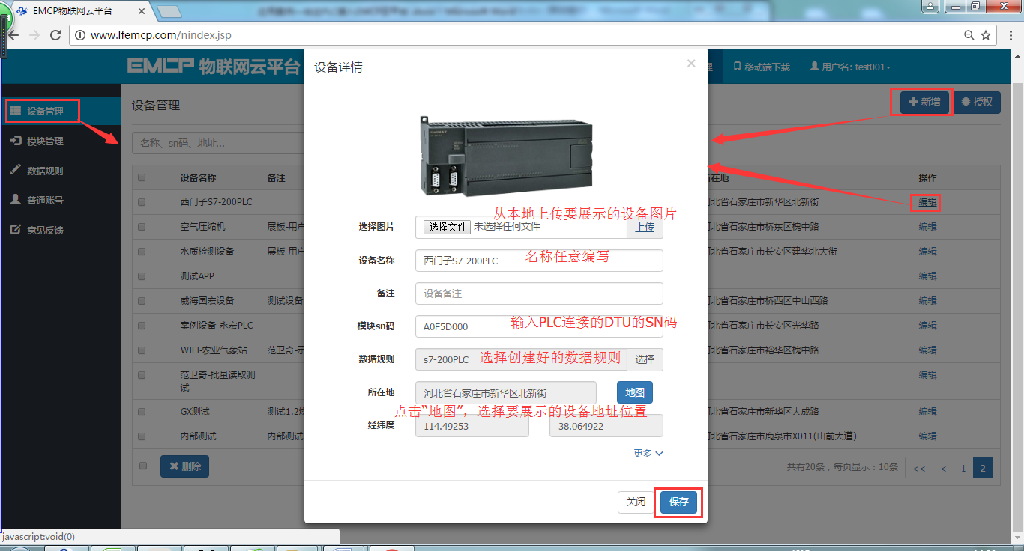Save device details with 保存
1024x551 pixels.
(x=679, y=502)
